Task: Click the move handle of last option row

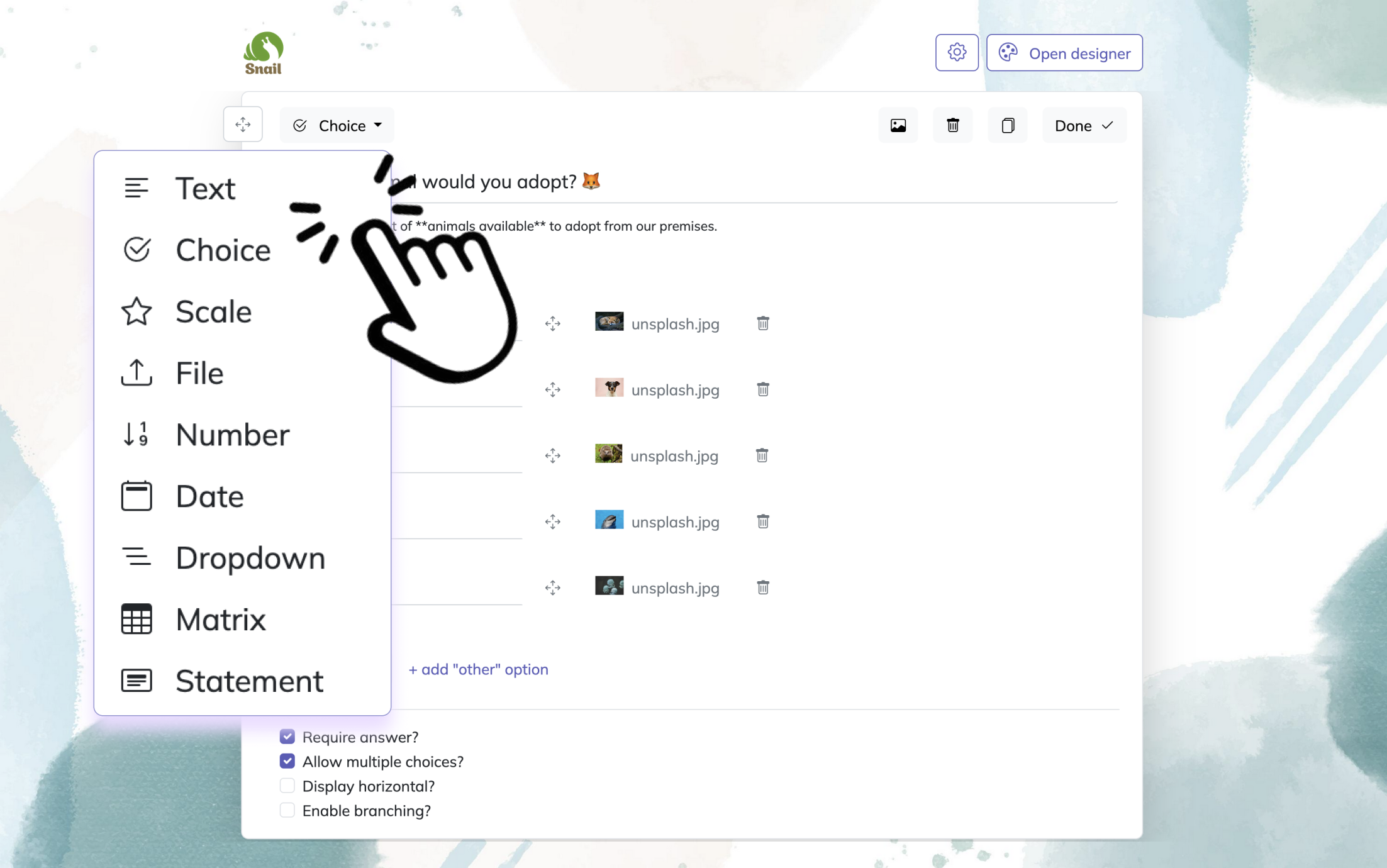Action: (x=552, y=587)
